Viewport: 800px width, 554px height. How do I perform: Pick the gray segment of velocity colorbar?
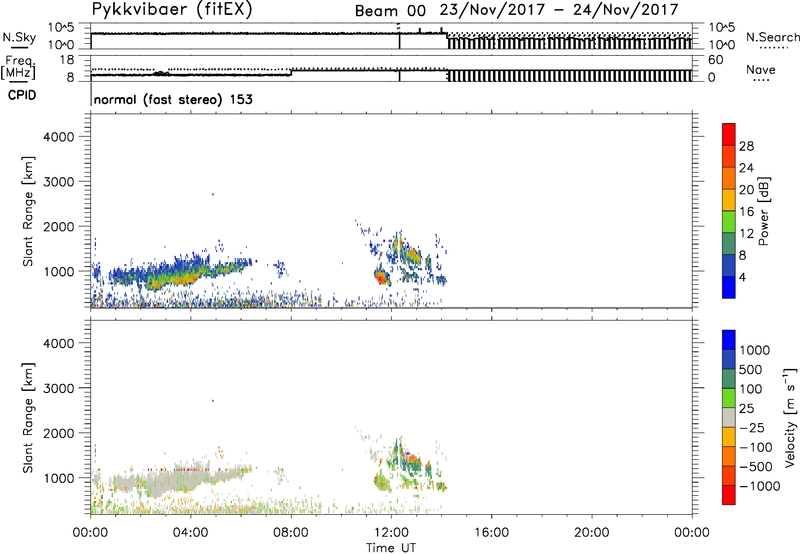coord(729,417)
